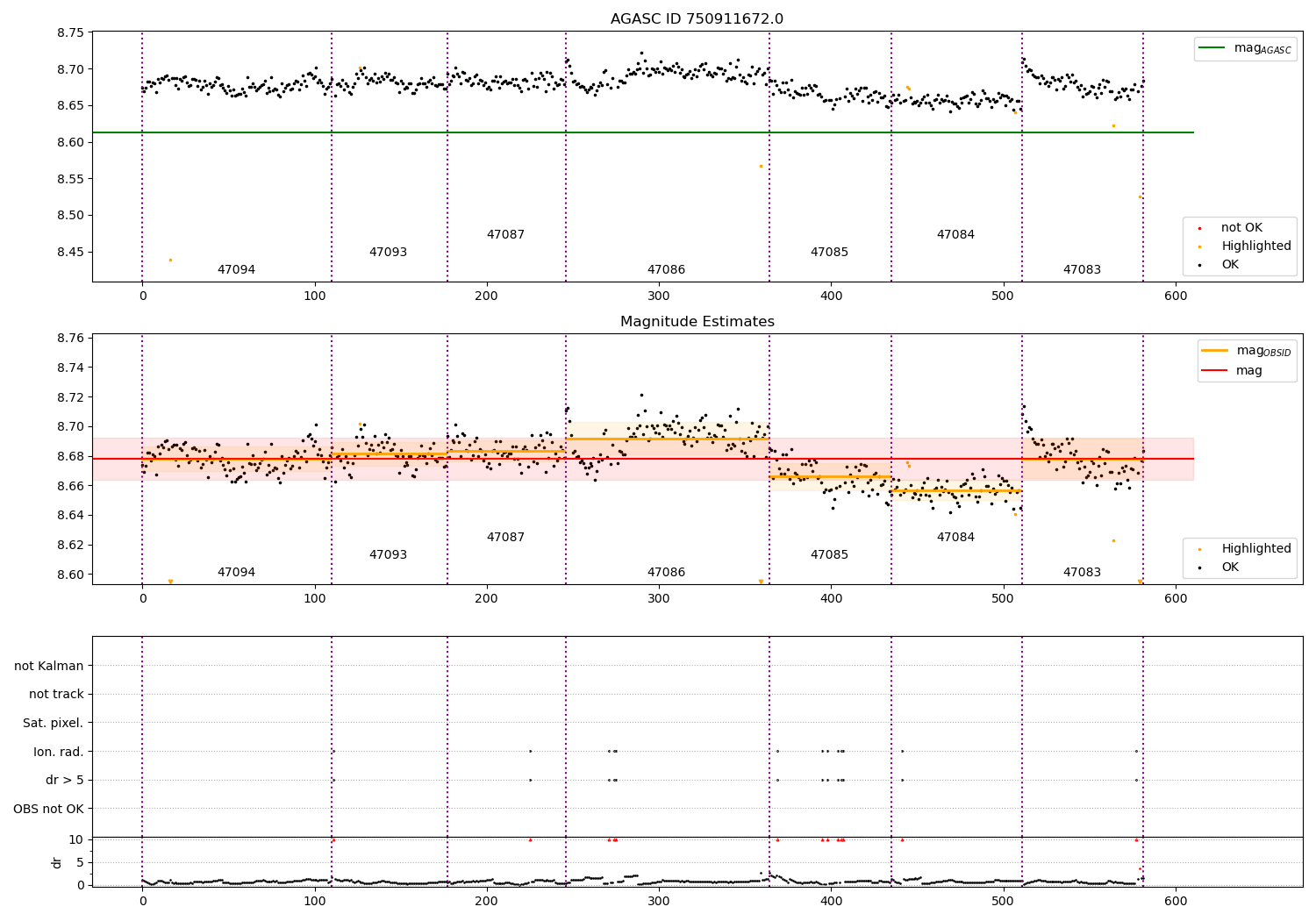Click obsid label 47086 in top plot
Viewport: 1316px width, 921px height.
pyautogui.click(x=666, y=270)
